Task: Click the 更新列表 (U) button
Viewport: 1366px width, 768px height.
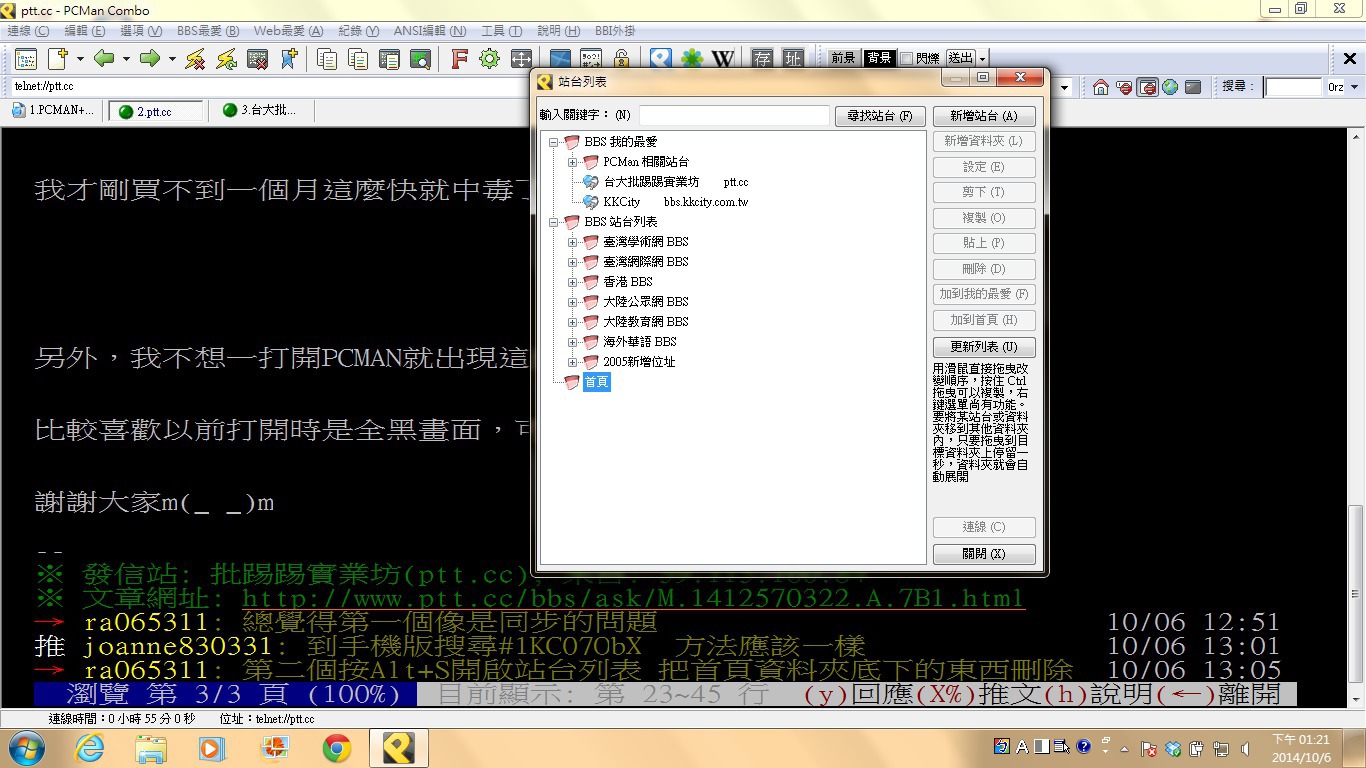Action: click(984, 347)
